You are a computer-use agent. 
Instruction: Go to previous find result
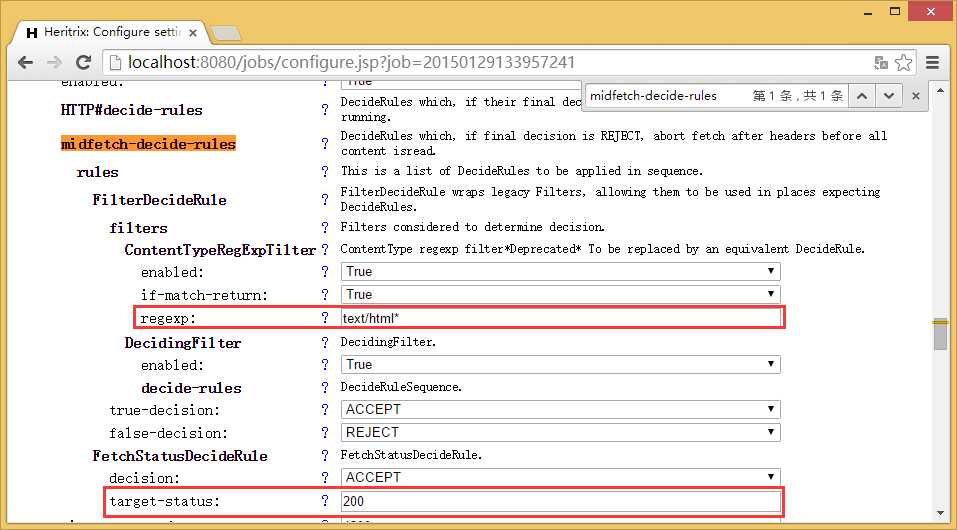coord(861,96)
